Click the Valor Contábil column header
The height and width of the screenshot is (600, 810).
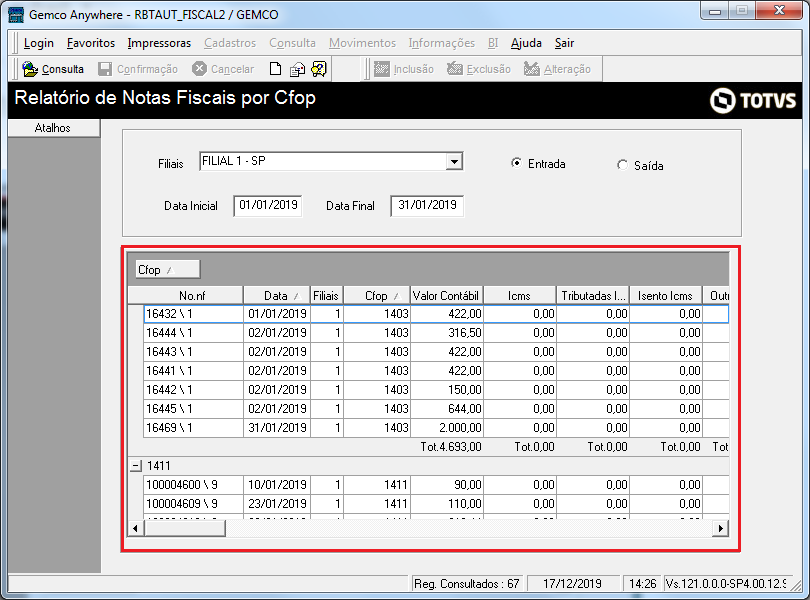pos(446,296)
